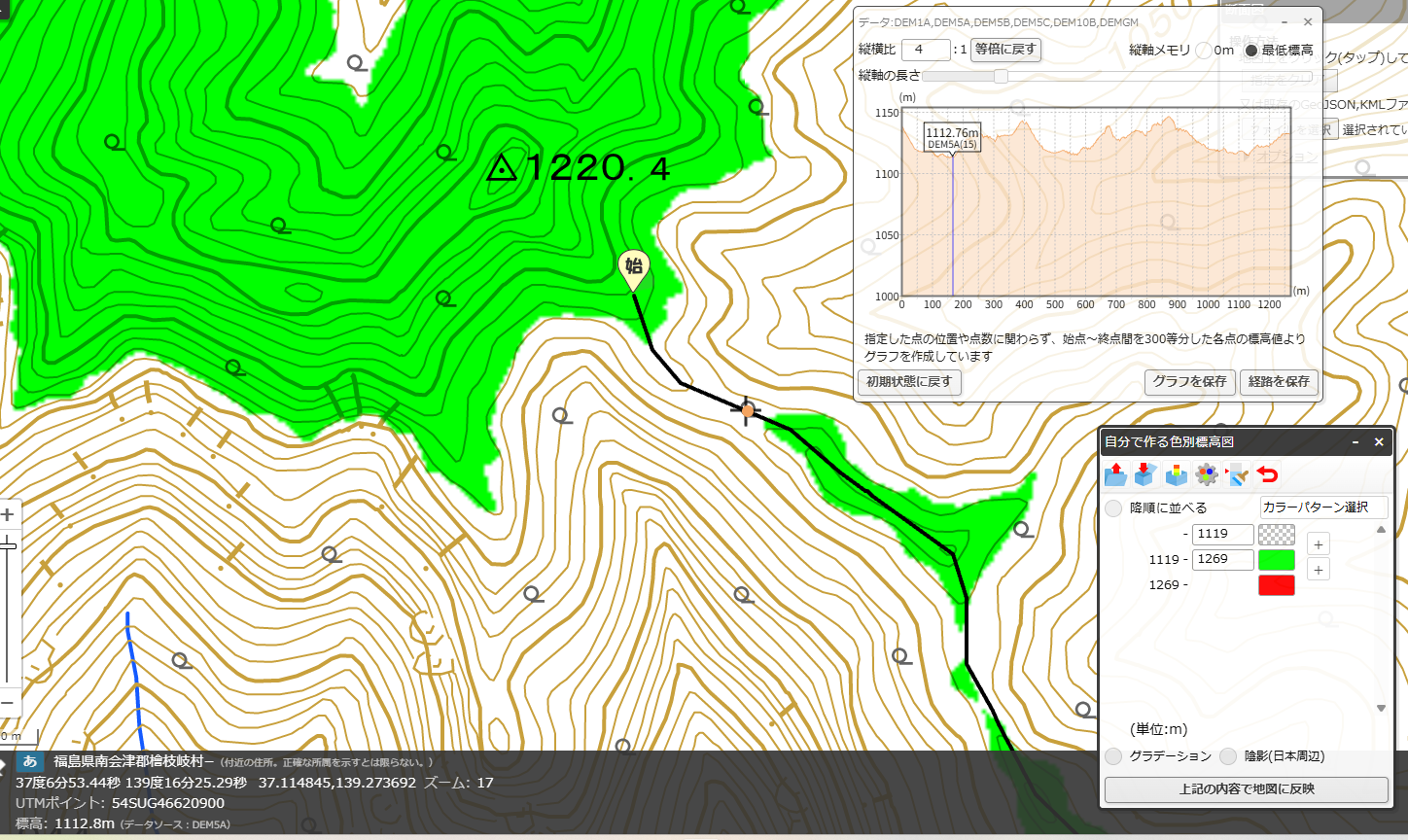Select the 最低標高 radio button
This screenshot has height=840, width=1408.
(x=1251, y=51)
